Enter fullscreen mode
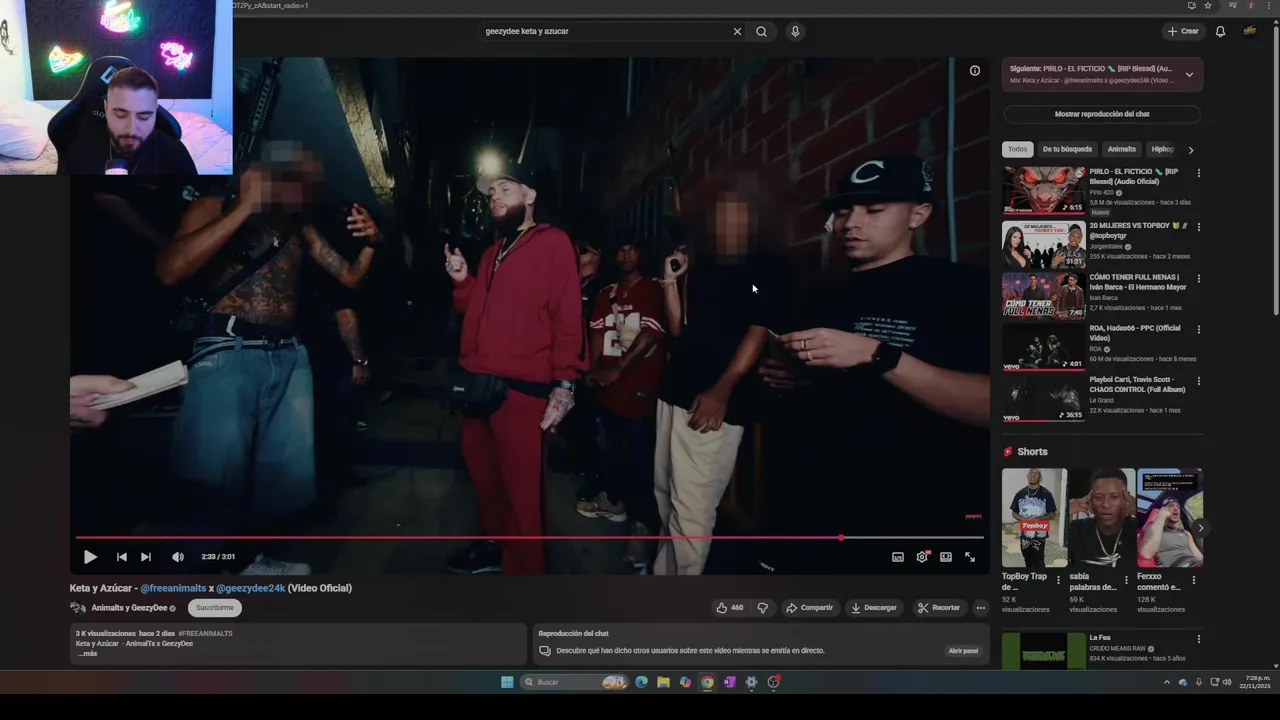Image resolution: width=1280 pixels, height=720 pixels. point(970,557)
